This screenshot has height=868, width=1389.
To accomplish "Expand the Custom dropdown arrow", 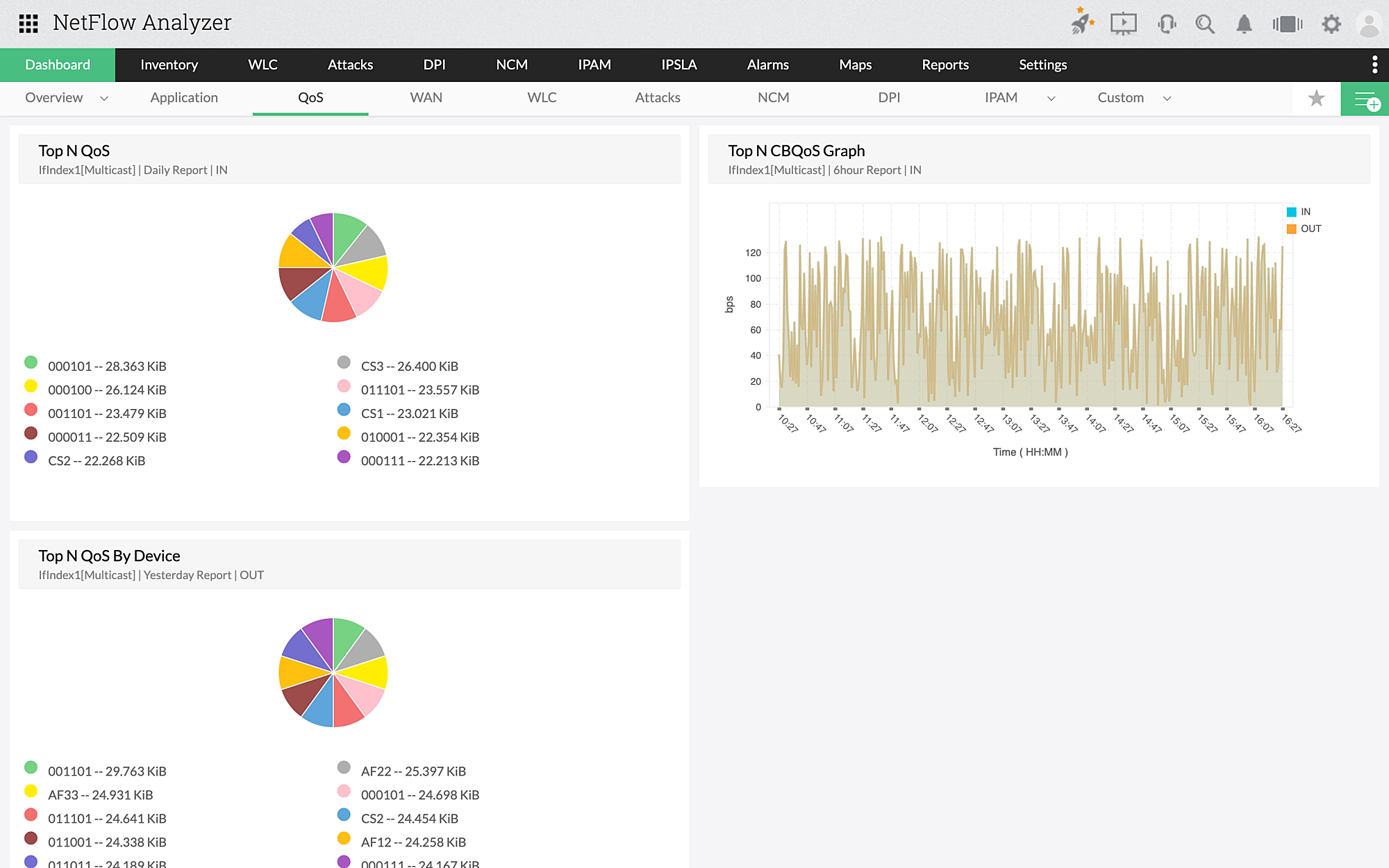I will 1167,99.
